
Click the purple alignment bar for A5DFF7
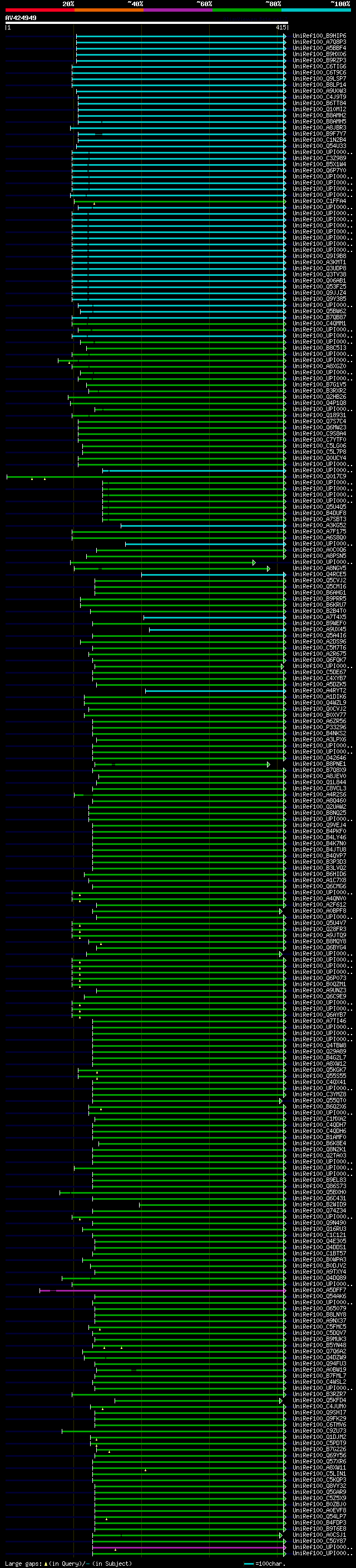coord(163,1290)
